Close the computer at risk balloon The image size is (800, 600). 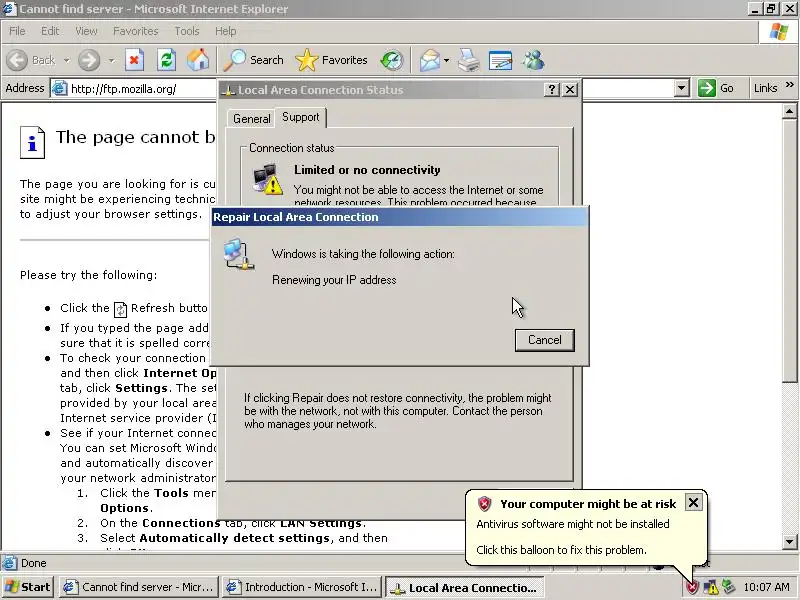point(693,503)
